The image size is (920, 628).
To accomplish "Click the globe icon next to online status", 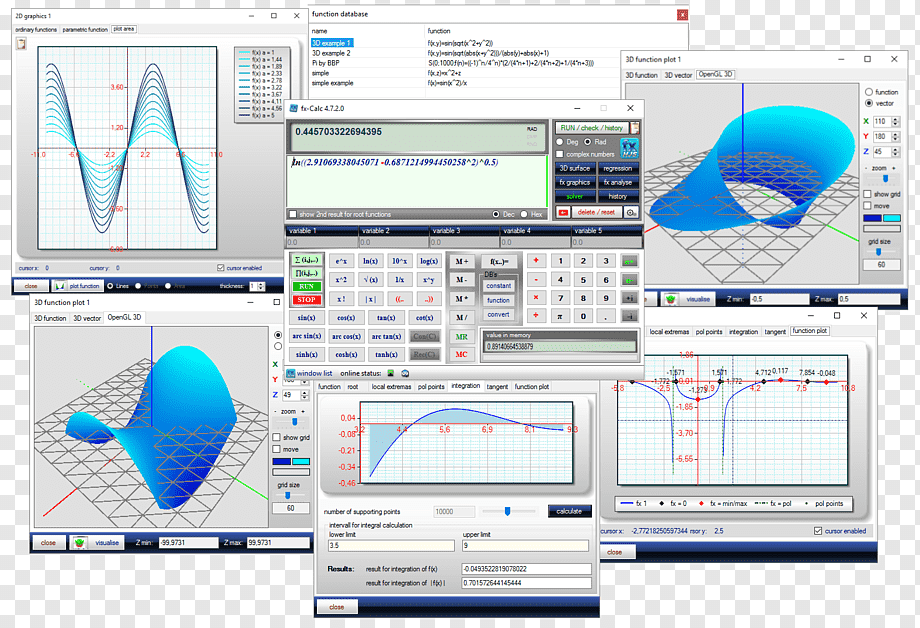I will click(x=405, y=373).
